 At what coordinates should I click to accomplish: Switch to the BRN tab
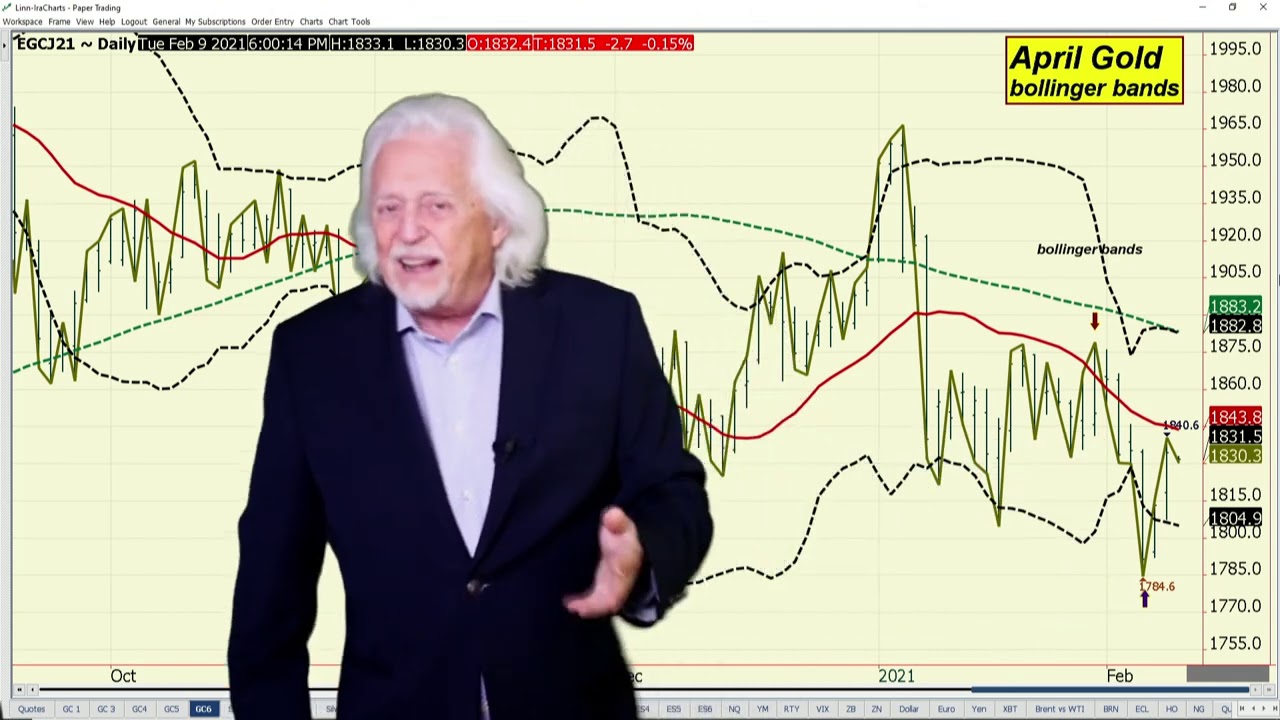click(x=1110, y=709)
